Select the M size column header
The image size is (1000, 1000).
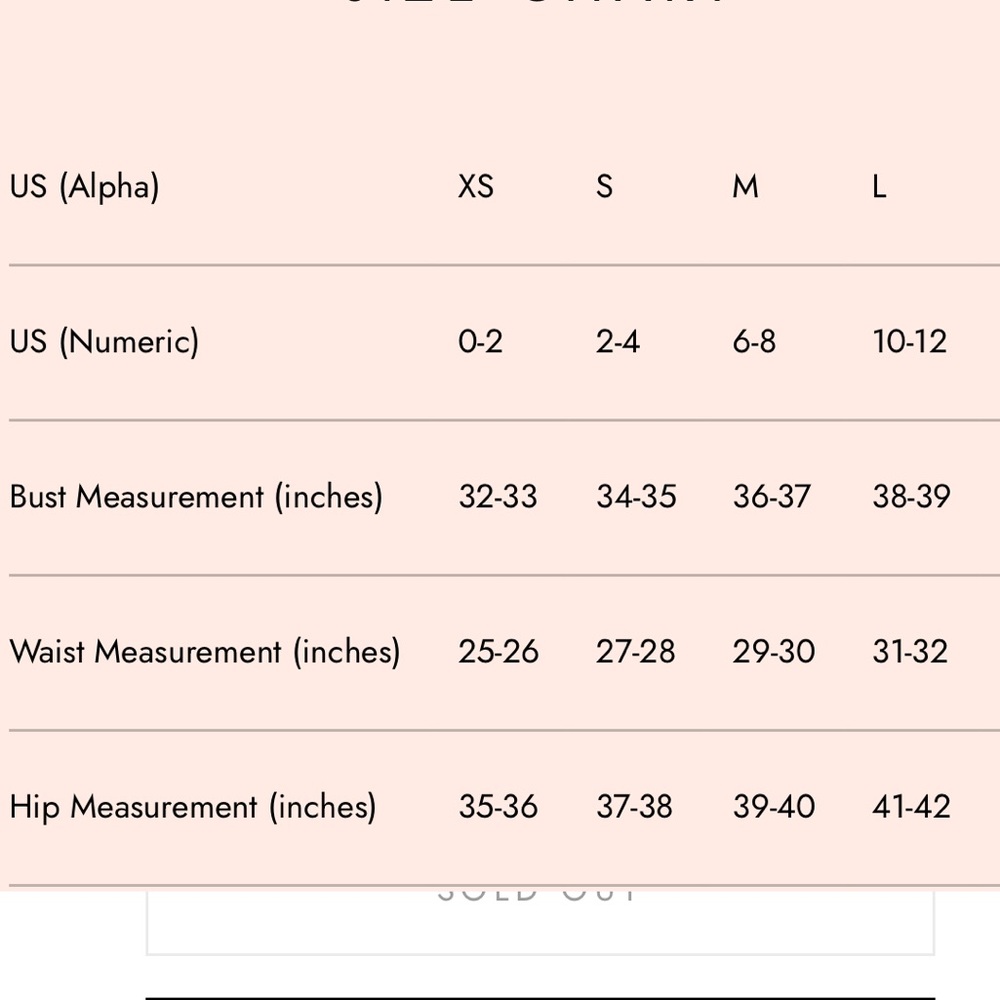click(746, 187)
